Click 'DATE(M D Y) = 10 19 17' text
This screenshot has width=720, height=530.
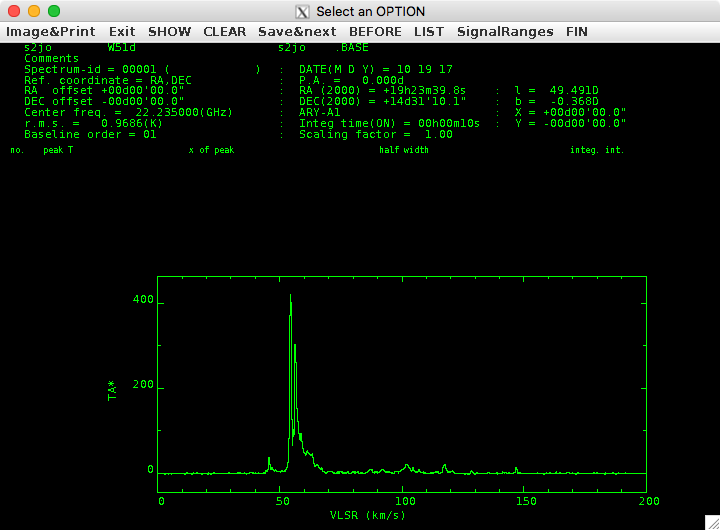click(376, 69)
